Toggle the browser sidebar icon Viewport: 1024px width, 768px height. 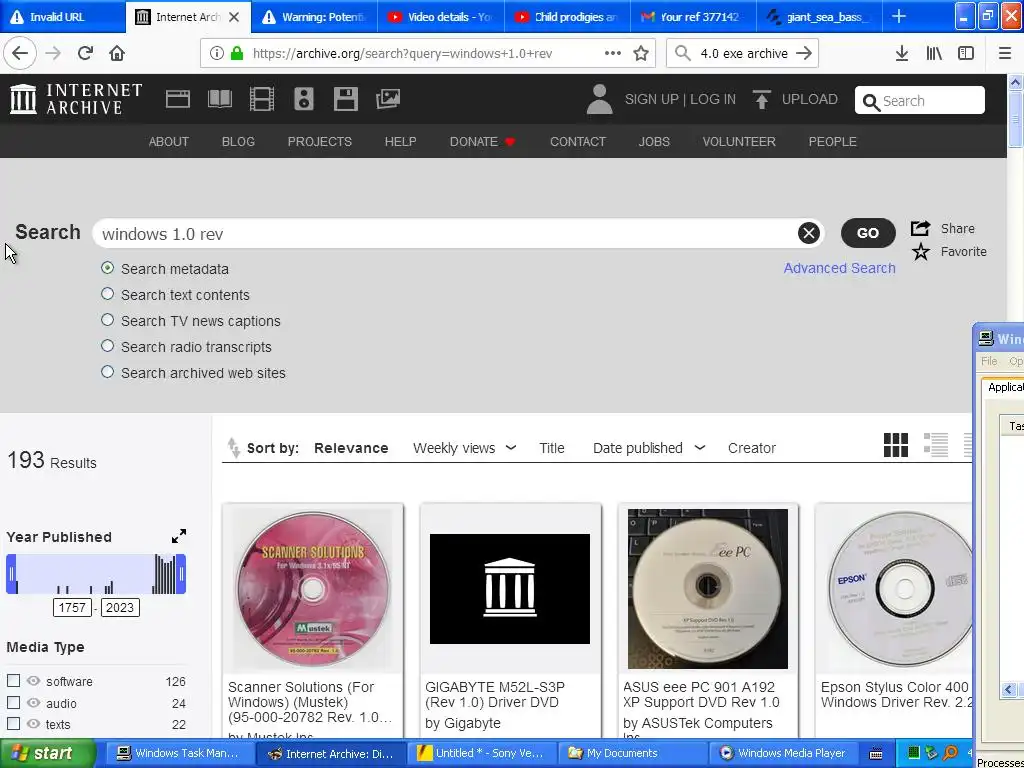966,54
